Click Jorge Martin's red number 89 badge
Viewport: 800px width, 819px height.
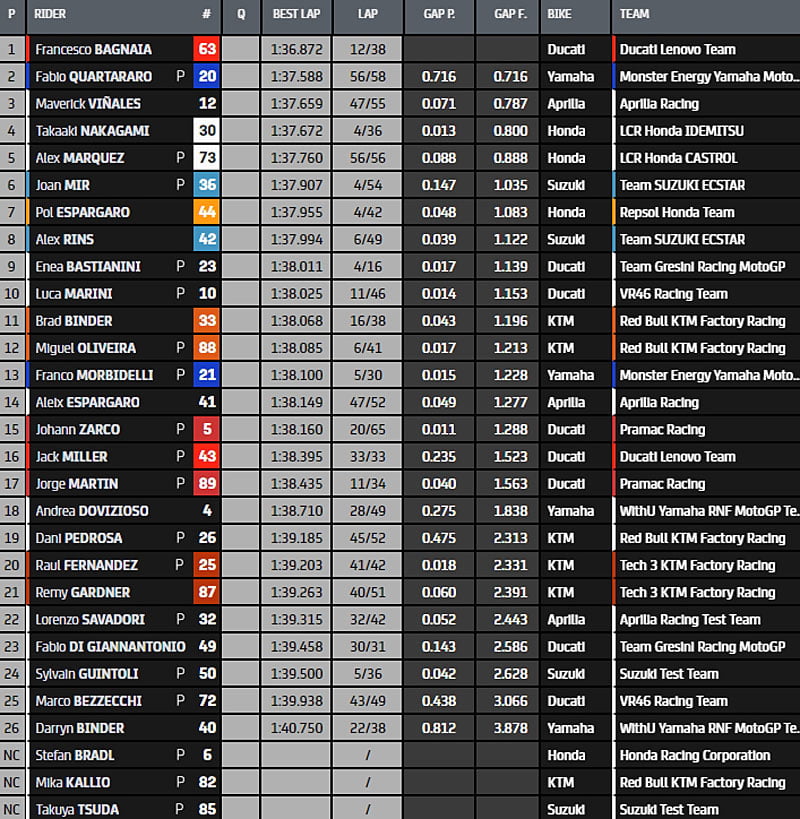pyautogui.click(x=207, y=484)
